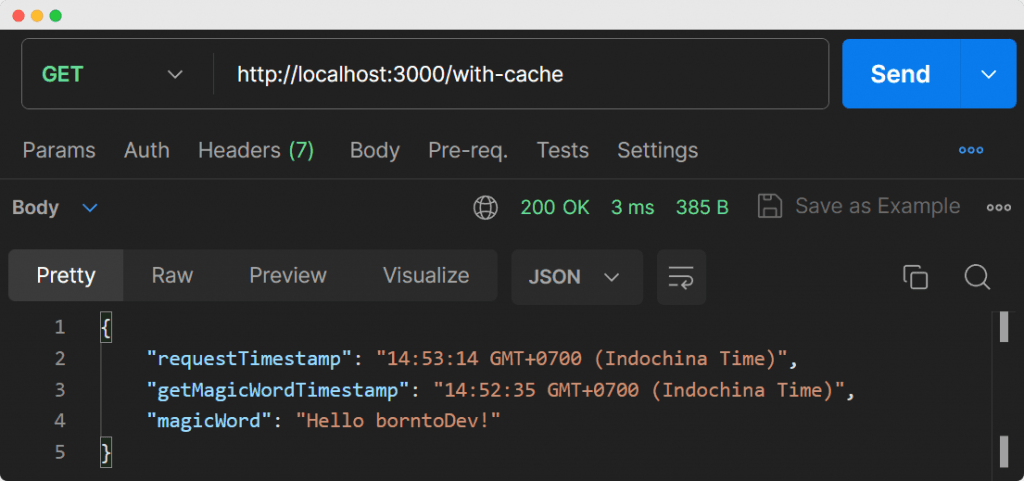The image size is (1024, 481).
Task: Open the request Body tab
Action: click(x=375, y=151)
